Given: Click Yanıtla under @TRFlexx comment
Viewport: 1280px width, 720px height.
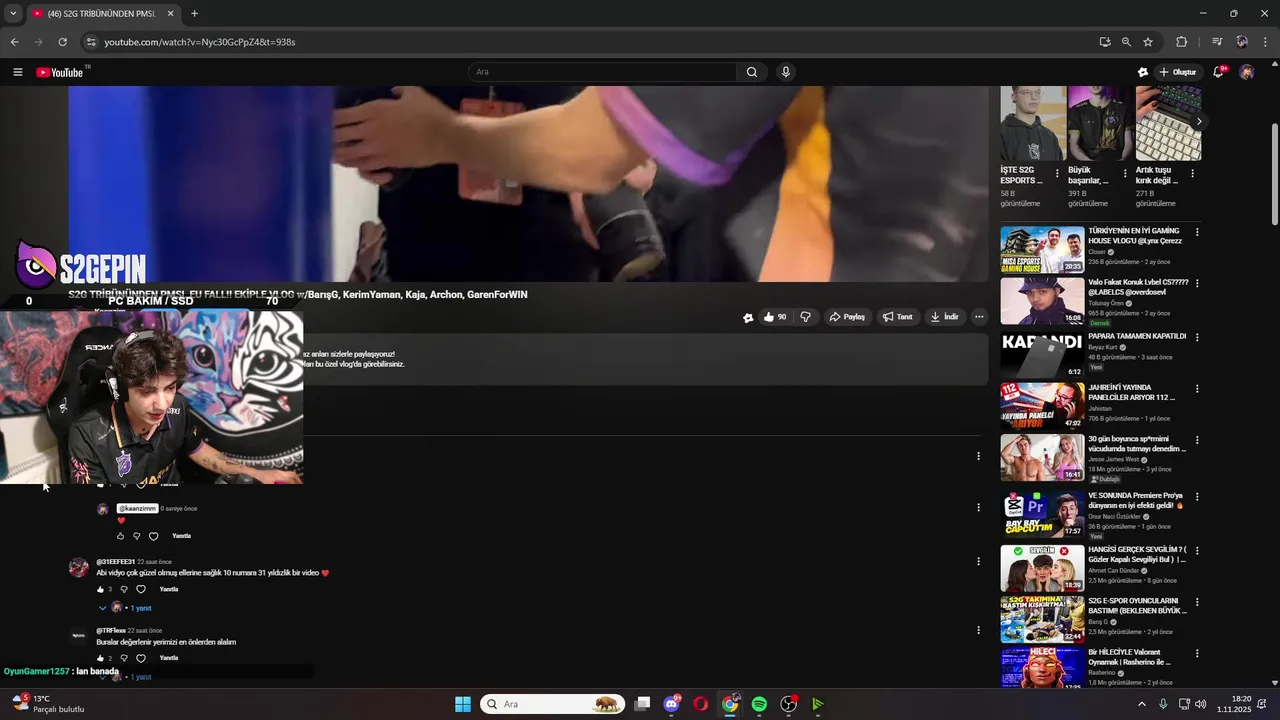Looking at the screenshot, I should (169, 658).
